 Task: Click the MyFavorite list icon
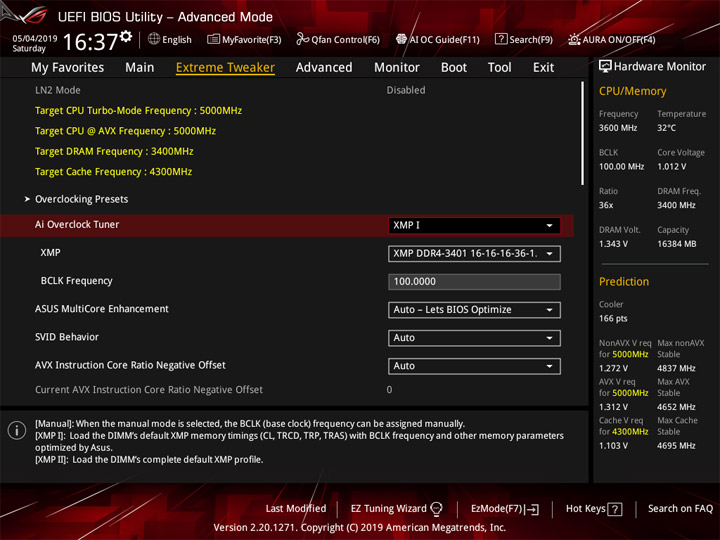coord(213,39)
